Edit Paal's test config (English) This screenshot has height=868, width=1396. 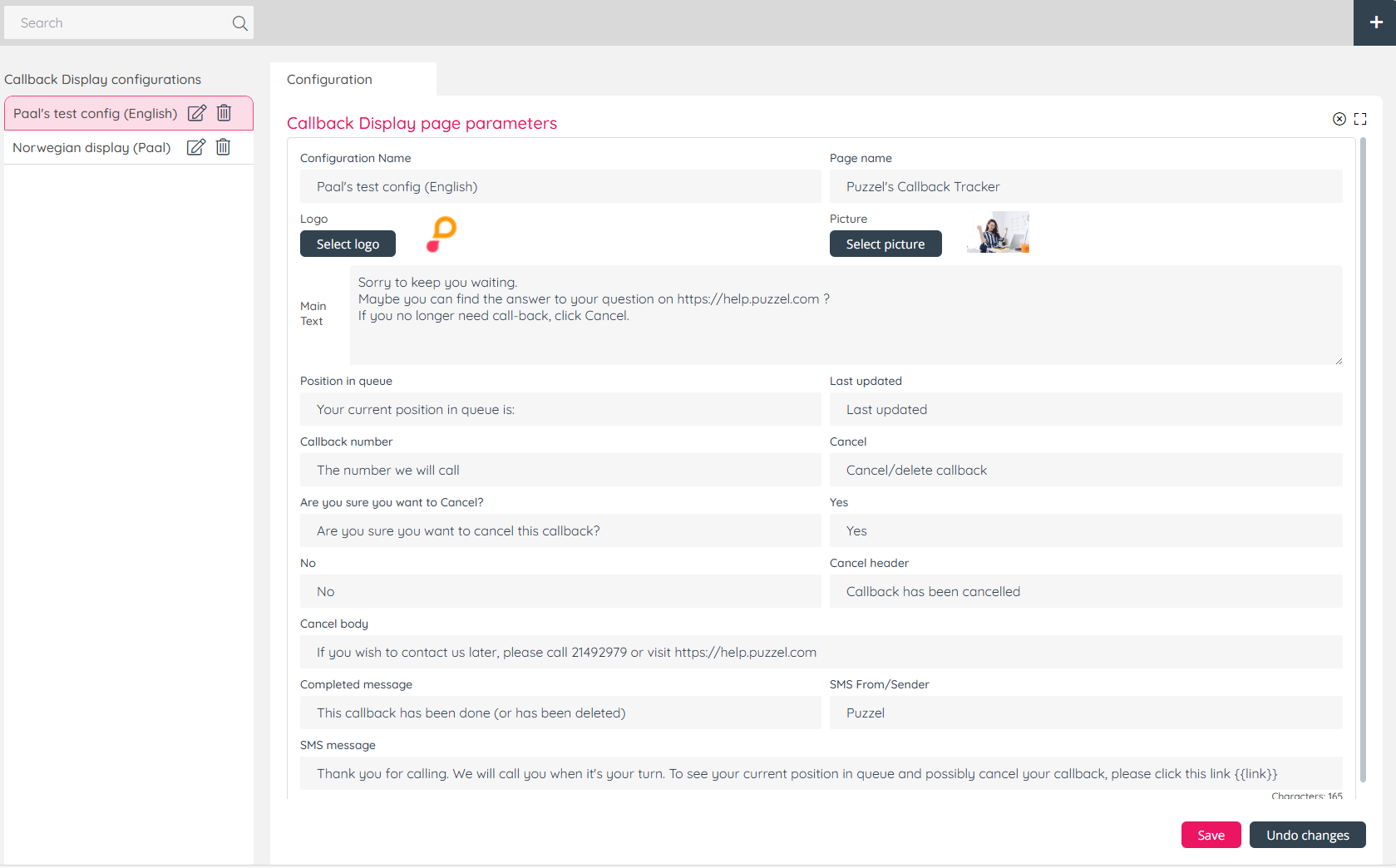(x=197, y=113)
